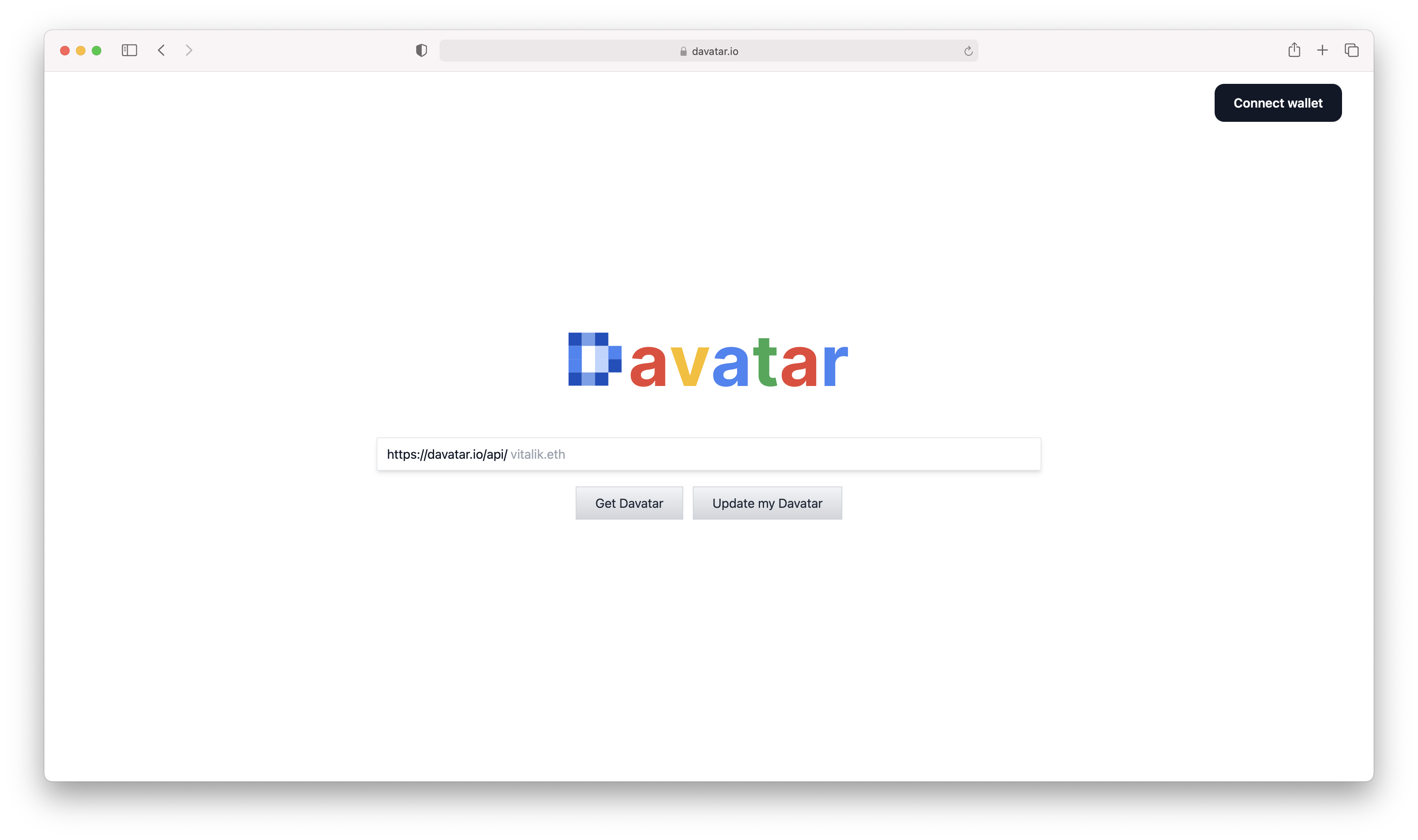Click the sidebar toggle icon

(x=129, y=50)
